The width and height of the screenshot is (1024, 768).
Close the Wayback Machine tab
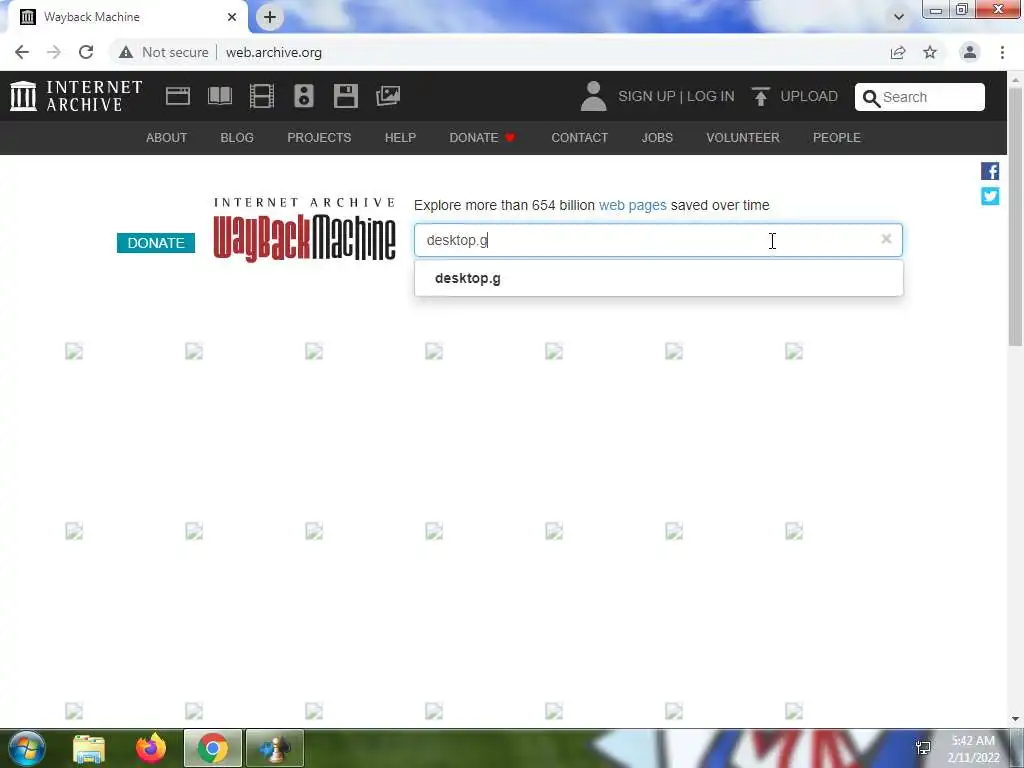pyautogui.click(x=232, y=17)
